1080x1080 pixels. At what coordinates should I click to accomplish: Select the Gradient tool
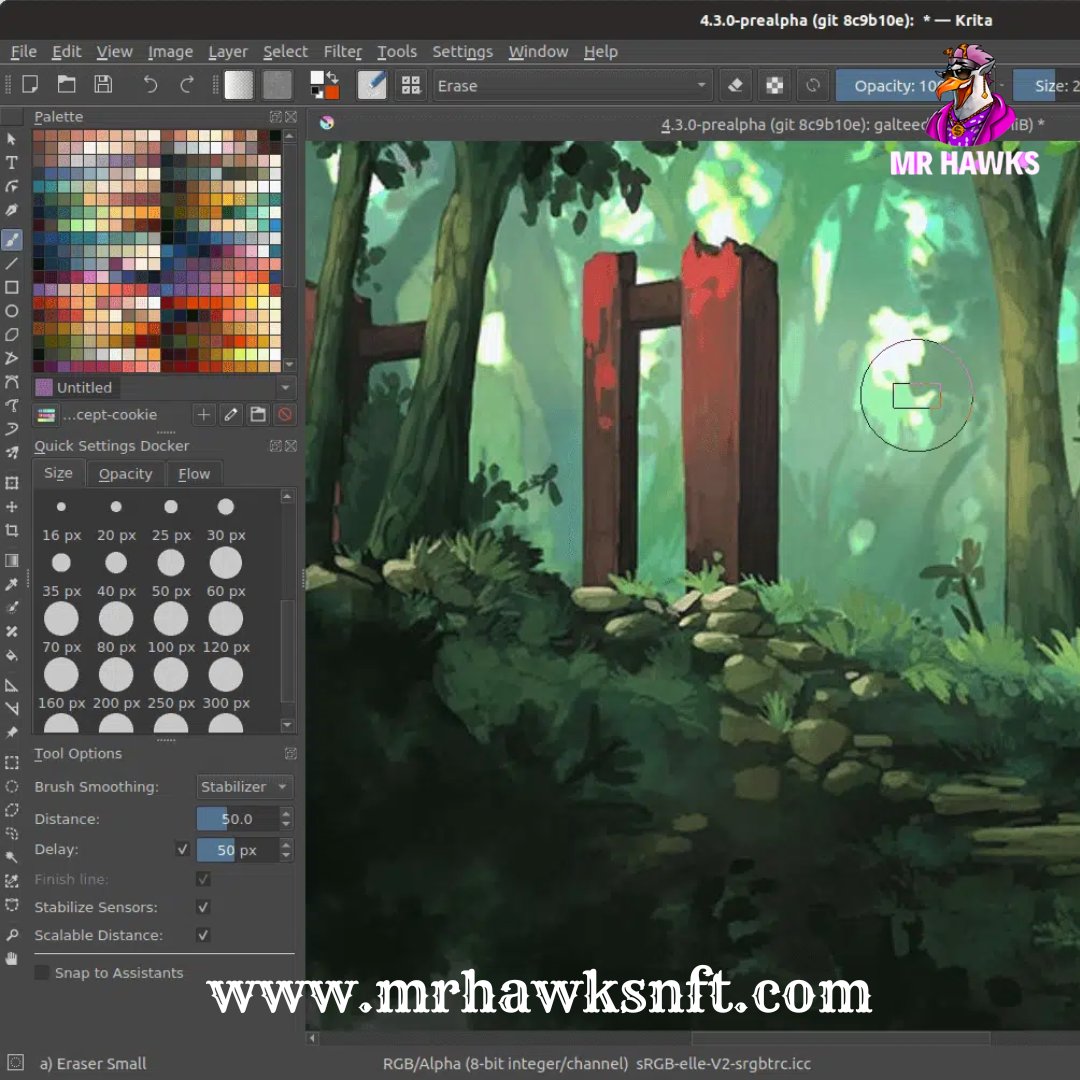tap(12, 560)
